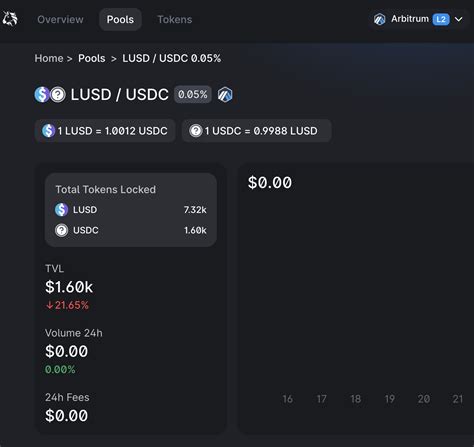Image resolution: width=474 pixels, height=447 pixels.
Task: Switch to the Tokens tab
Action: pos(175,20)
